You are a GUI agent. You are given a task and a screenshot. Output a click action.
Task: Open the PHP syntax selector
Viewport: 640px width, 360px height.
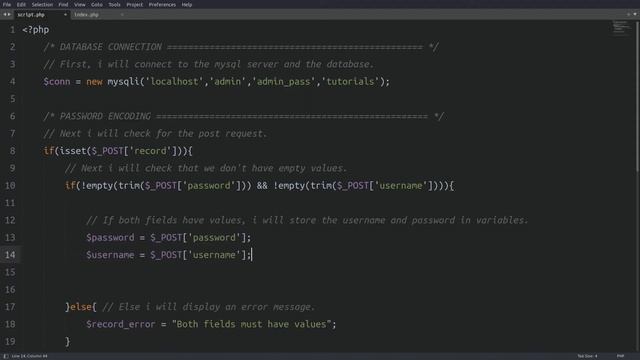pyautogui.click(x=620, y=356)
